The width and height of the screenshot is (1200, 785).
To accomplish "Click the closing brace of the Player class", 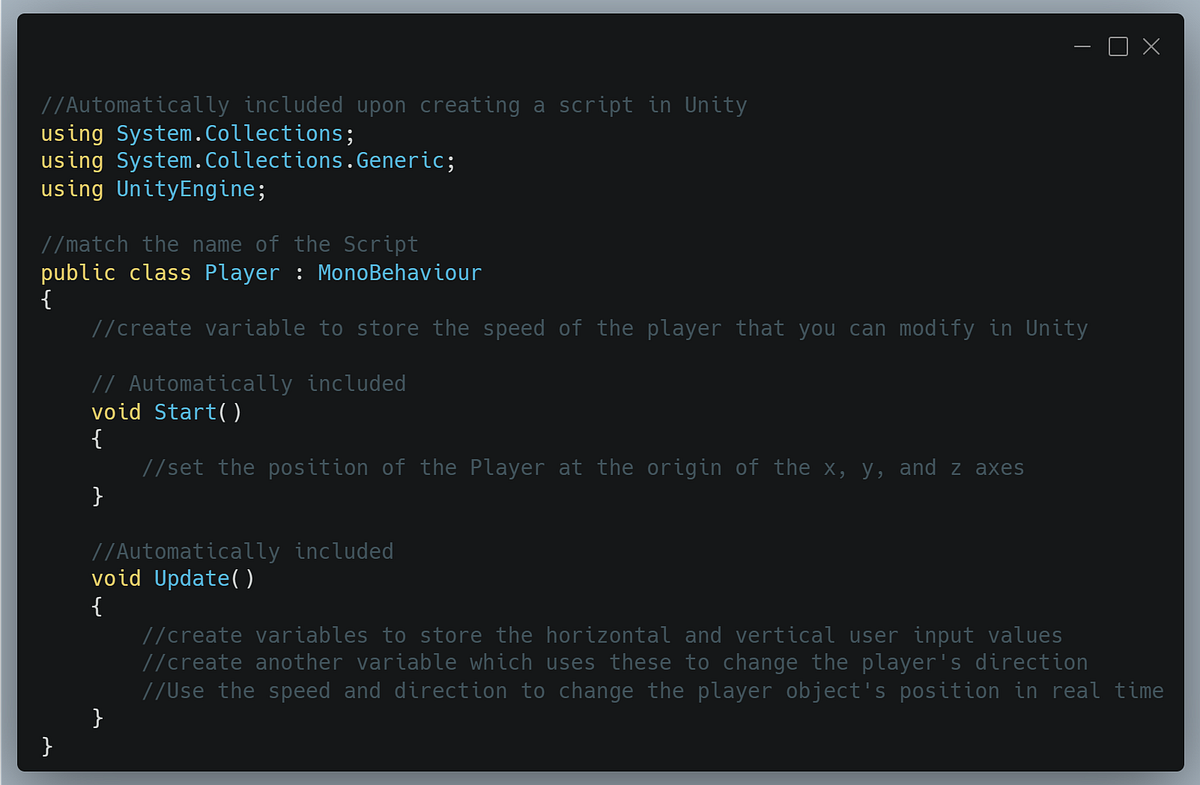I will 46,745.
